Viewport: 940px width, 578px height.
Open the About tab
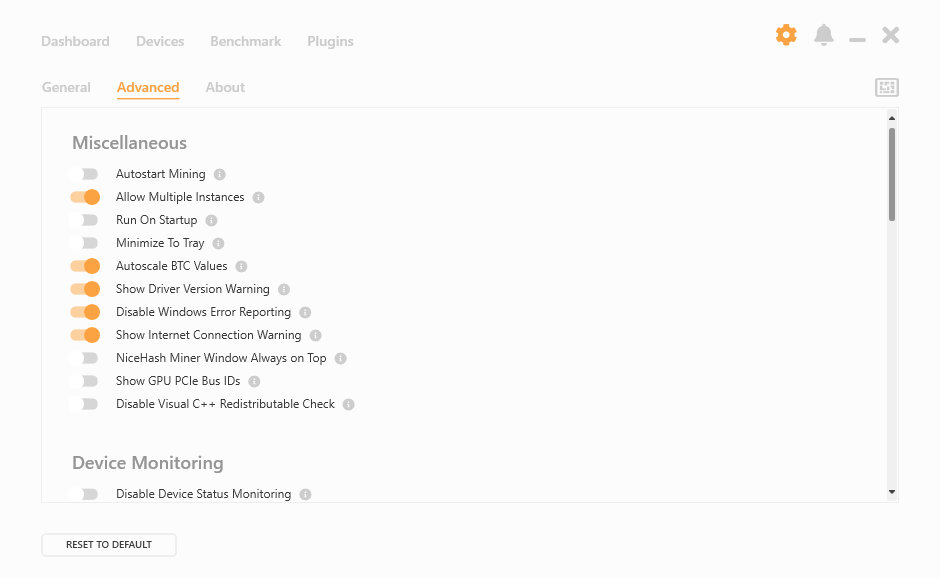point(225,88)
